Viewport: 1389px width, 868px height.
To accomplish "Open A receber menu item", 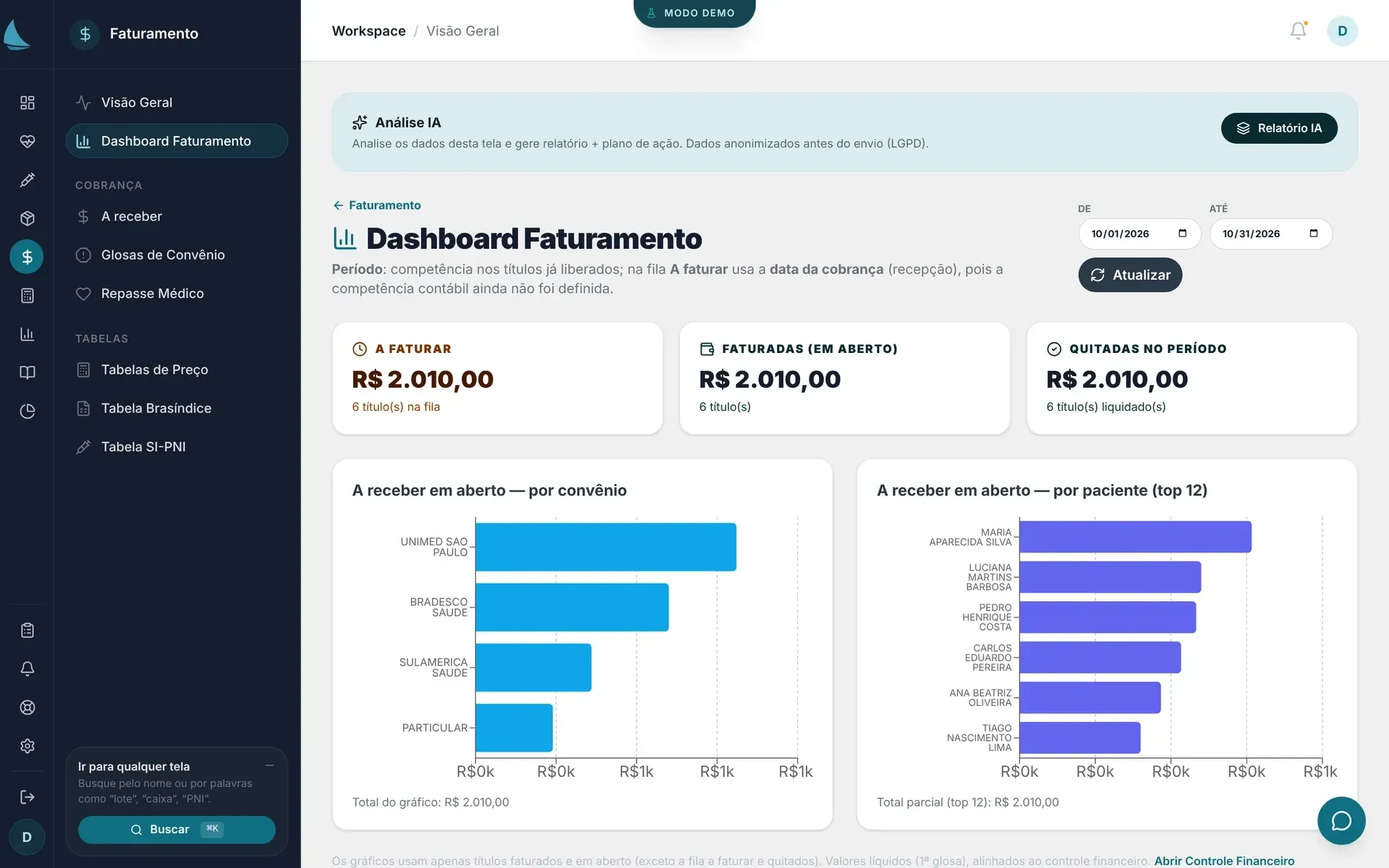I will coord(177,216).
